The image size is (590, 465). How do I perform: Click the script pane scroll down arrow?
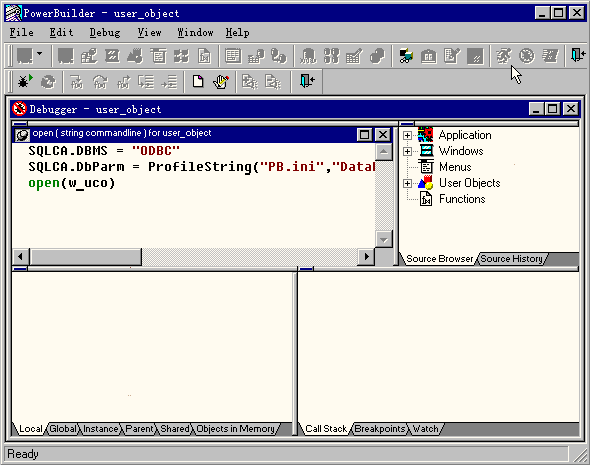tap(384, 239)
